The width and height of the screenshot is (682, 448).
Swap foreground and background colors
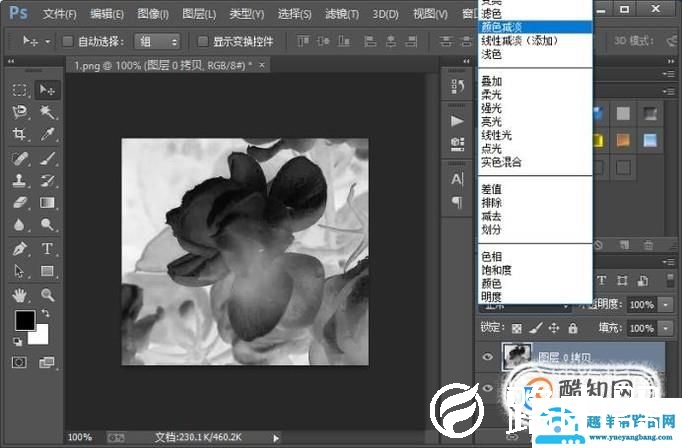coord(46,313)
